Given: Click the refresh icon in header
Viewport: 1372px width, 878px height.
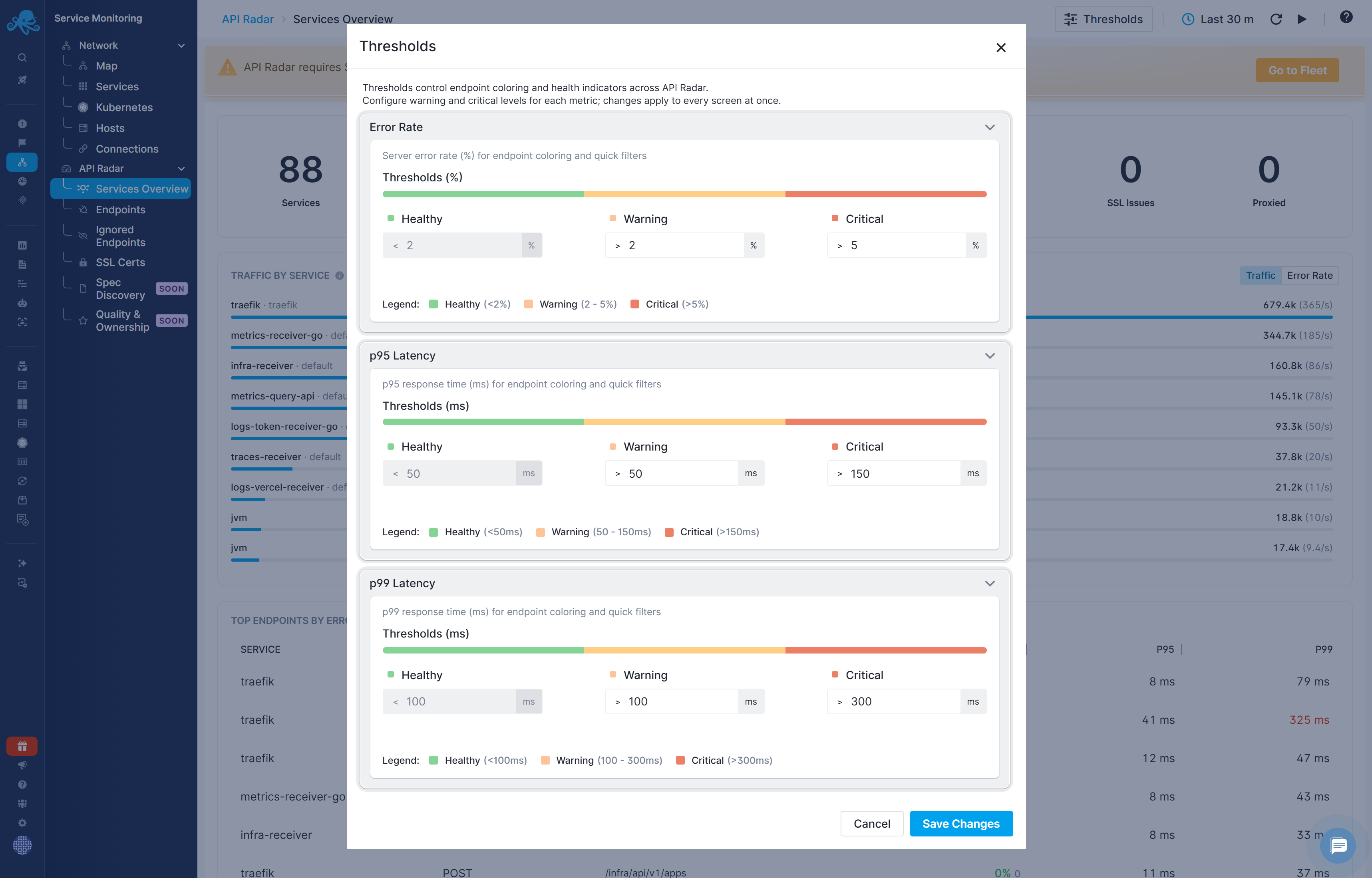Looking at the screenshot, I should (x=1276, y=20).
